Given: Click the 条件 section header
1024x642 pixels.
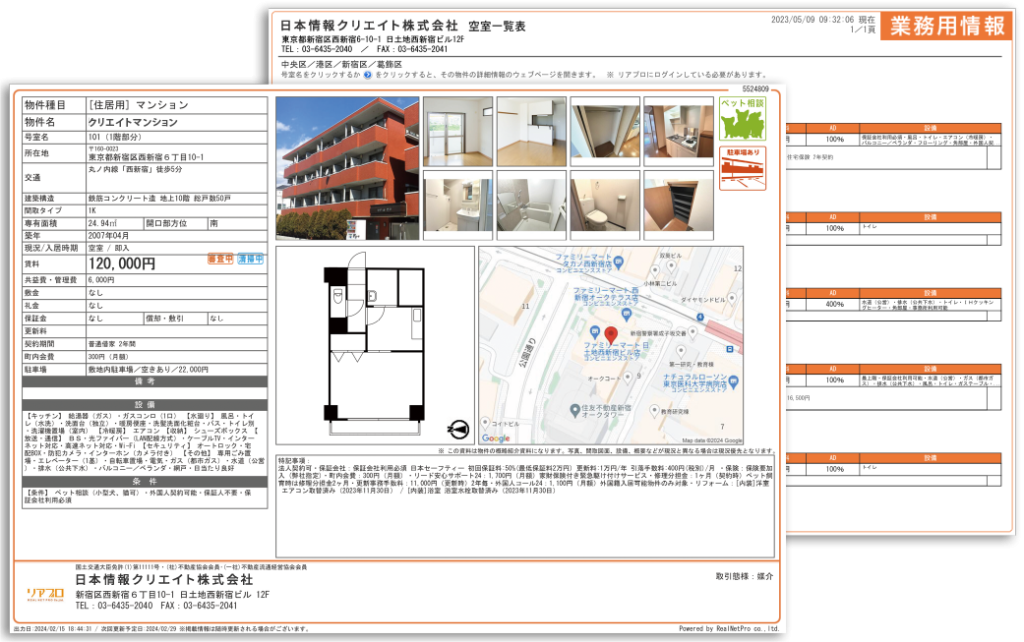Looking at the screenshot, I should 145,482.
